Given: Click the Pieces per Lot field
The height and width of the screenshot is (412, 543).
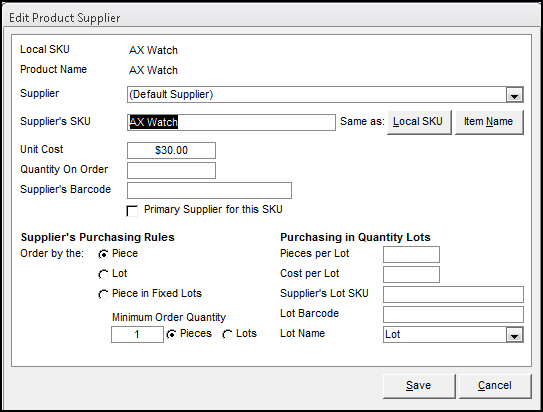Looking at the screenshot, I should 411,254.
